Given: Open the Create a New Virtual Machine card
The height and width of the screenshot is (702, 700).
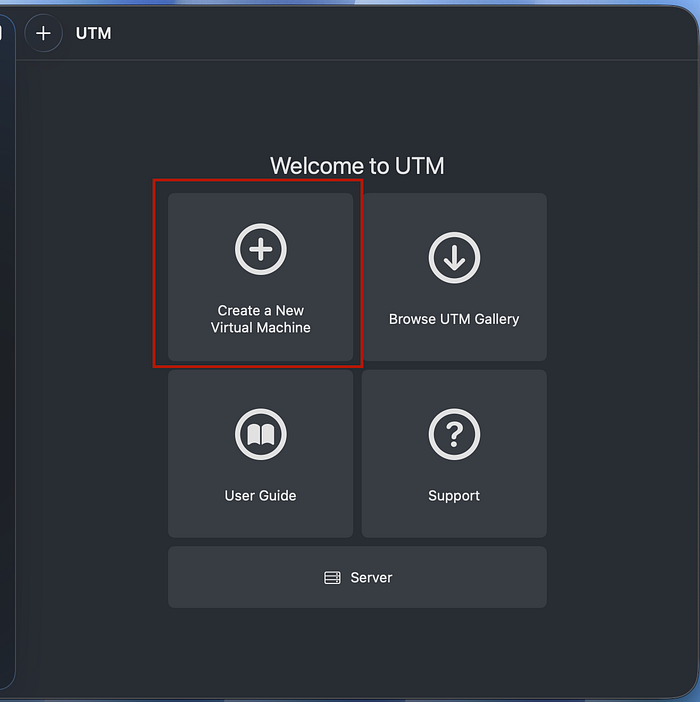Looking at the screenshot, I should click(x=260, y=277).
